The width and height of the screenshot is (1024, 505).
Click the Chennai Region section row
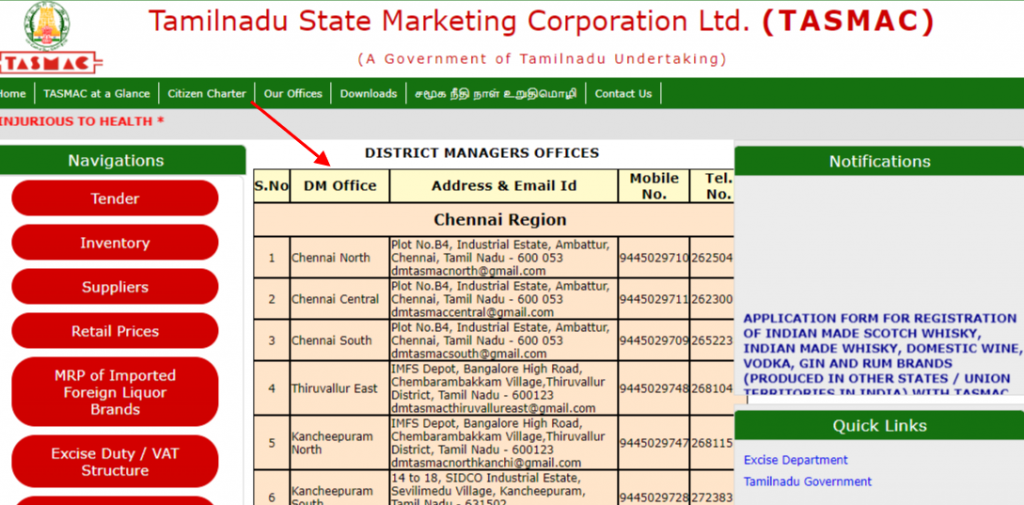494,220
